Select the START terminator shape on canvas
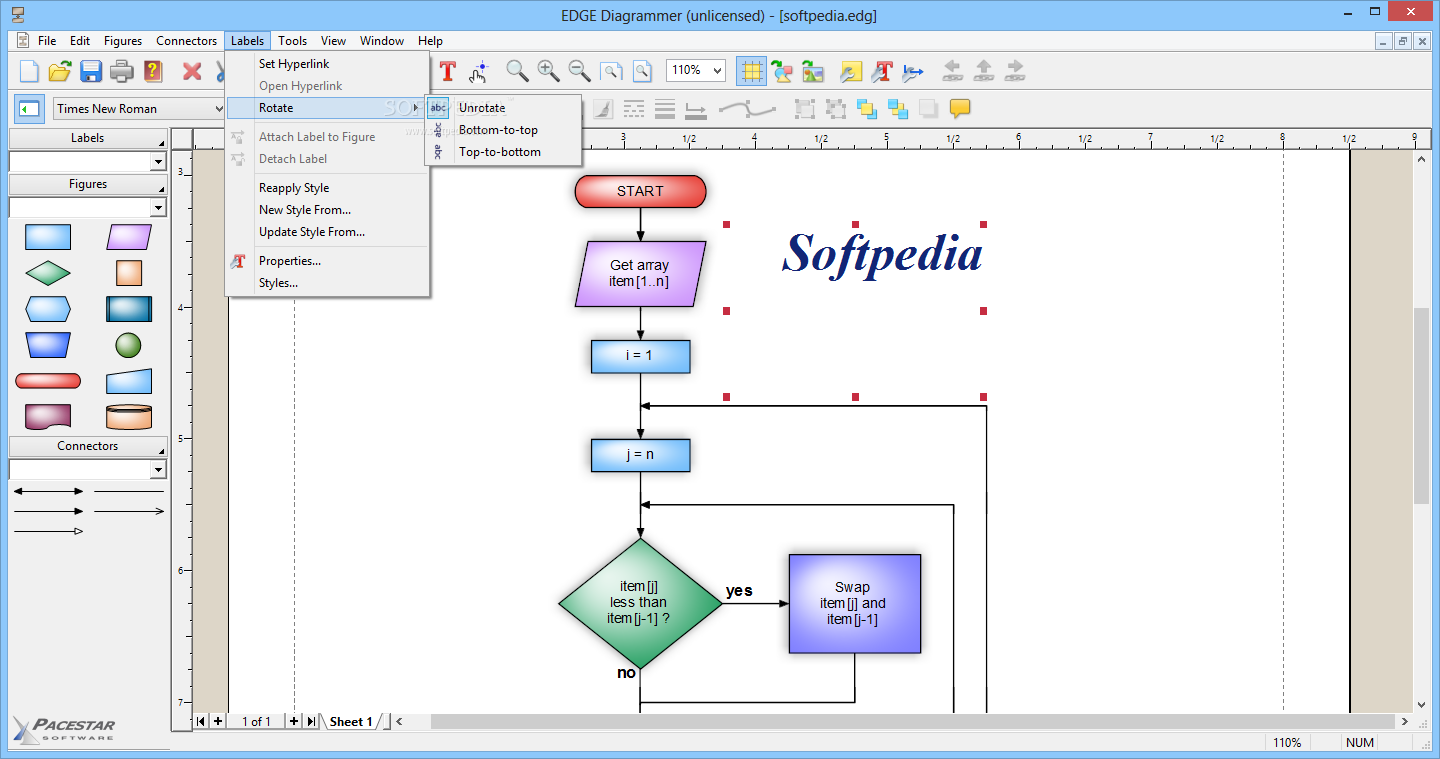This screenshot has height=759, width=1440. tap(640, 191)
